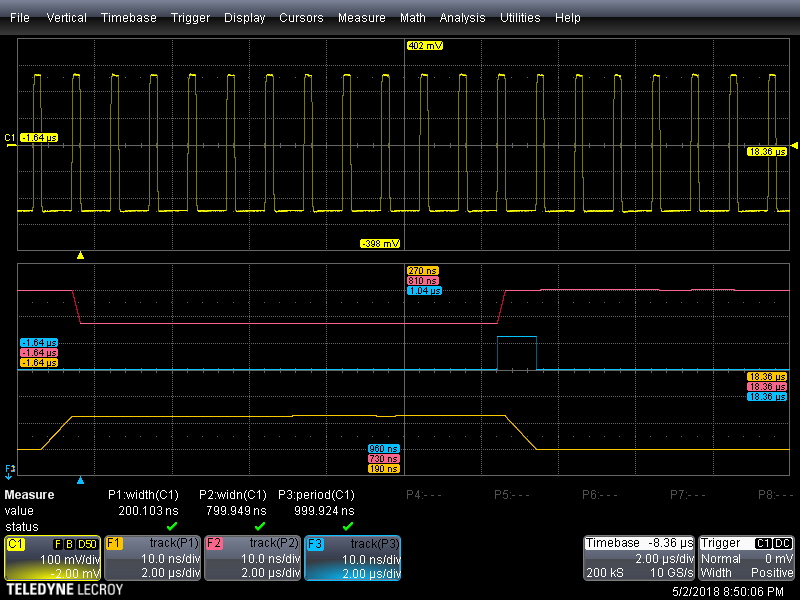Open the F2 track(P2) descriptor box
Screen dimensions: 800x600
tap(251, 558)
